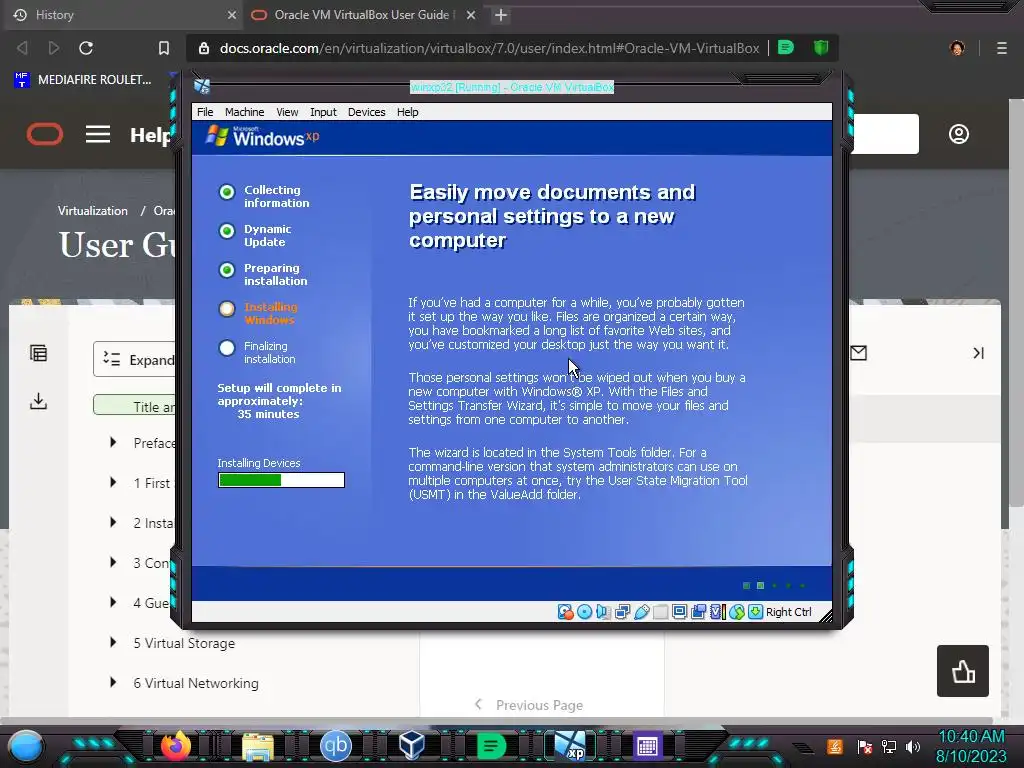Click the page vertical scrollbar

click(1016, 300)
